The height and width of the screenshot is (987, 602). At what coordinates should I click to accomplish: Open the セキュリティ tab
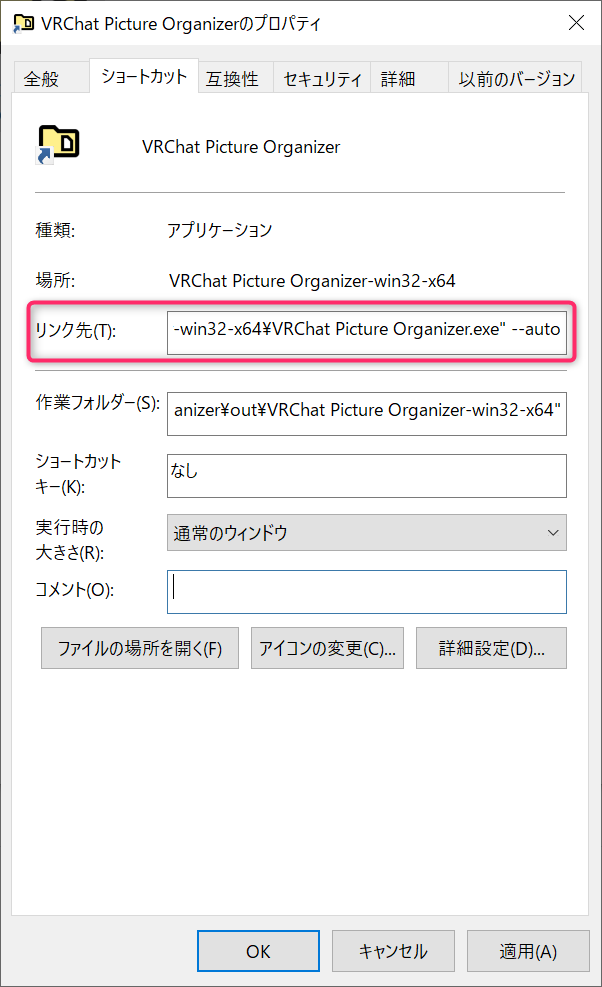[322, 79]
